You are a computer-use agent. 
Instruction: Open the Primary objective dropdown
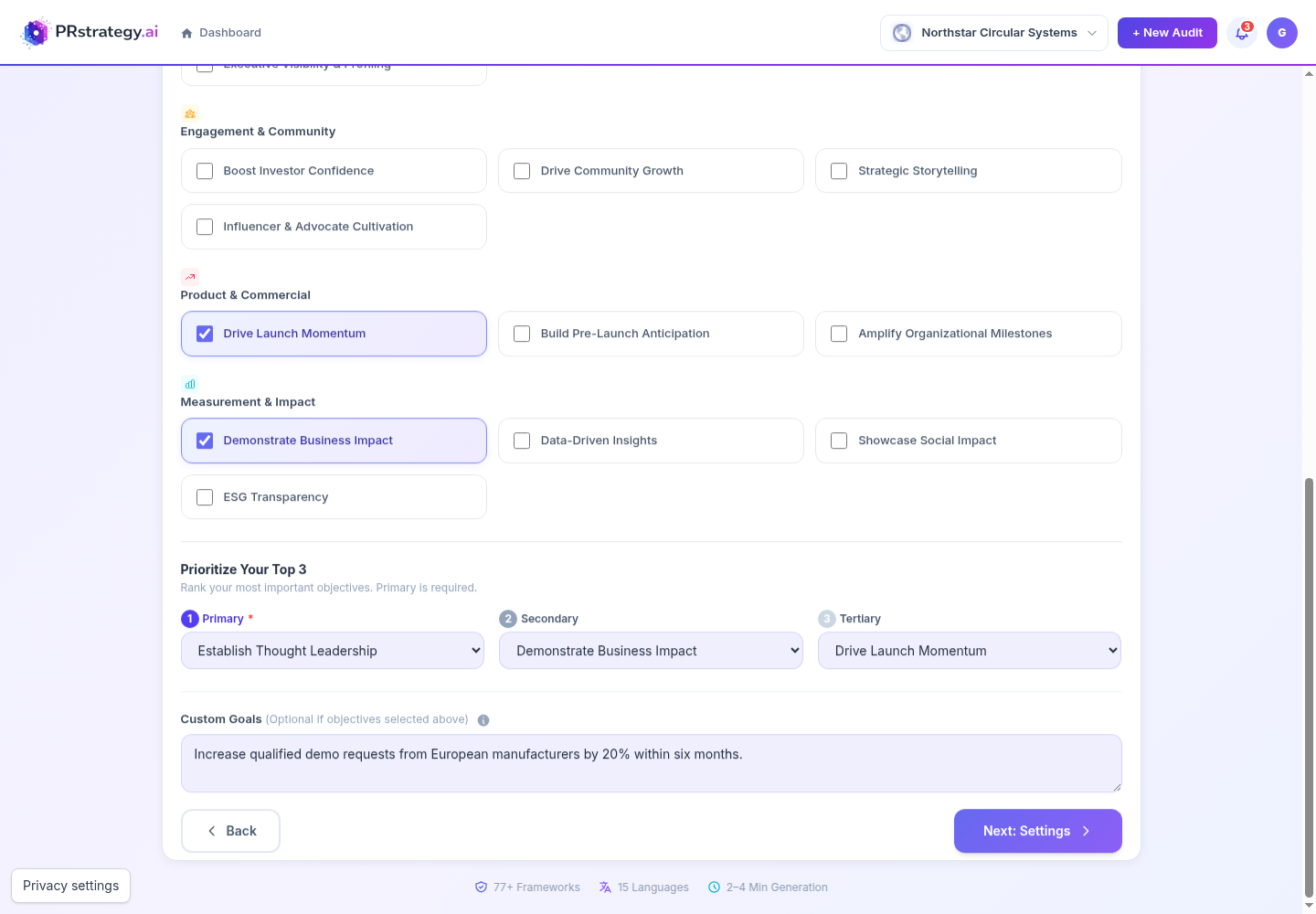(333, 651)
